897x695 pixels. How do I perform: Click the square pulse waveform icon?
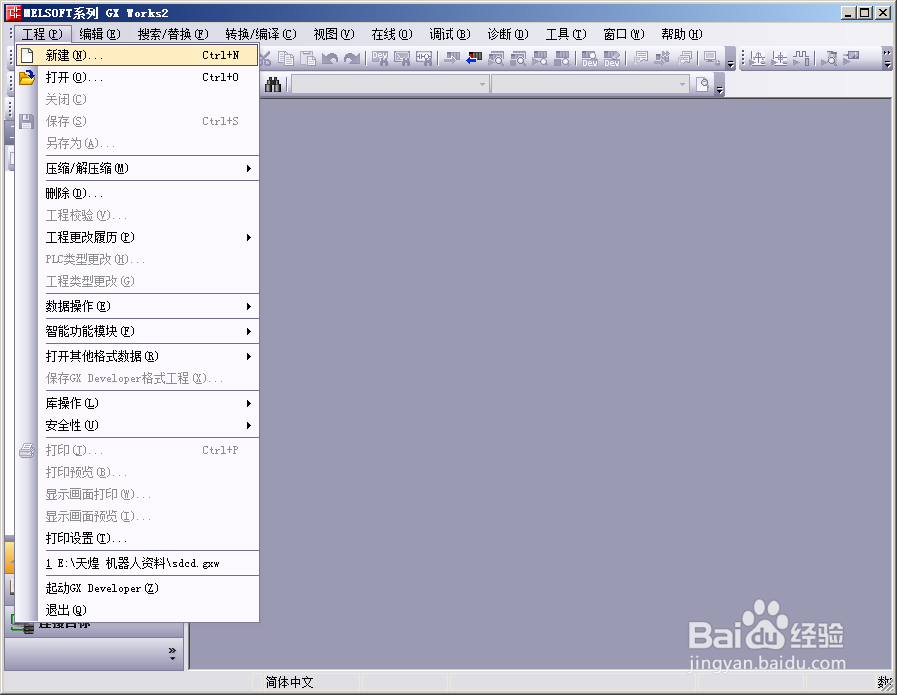point(801,58)
